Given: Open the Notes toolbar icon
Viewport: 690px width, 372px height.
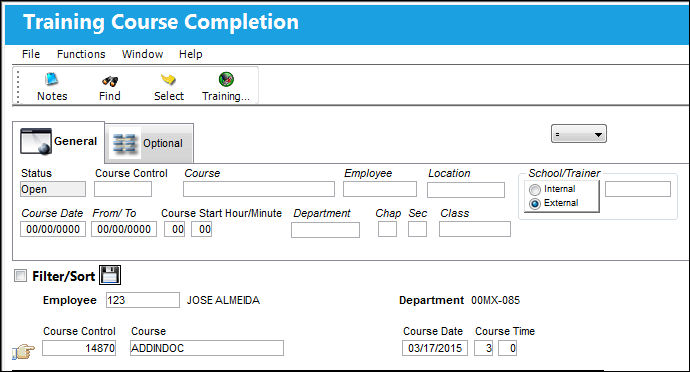Looking at the screenshot, I should (52, 80).
